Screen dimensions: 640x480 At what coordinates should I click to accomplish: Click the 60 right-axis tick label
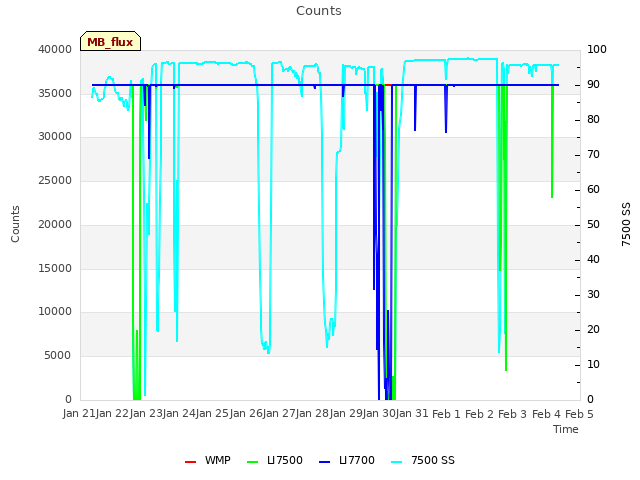pyautogui.click(x=593, y=189)
